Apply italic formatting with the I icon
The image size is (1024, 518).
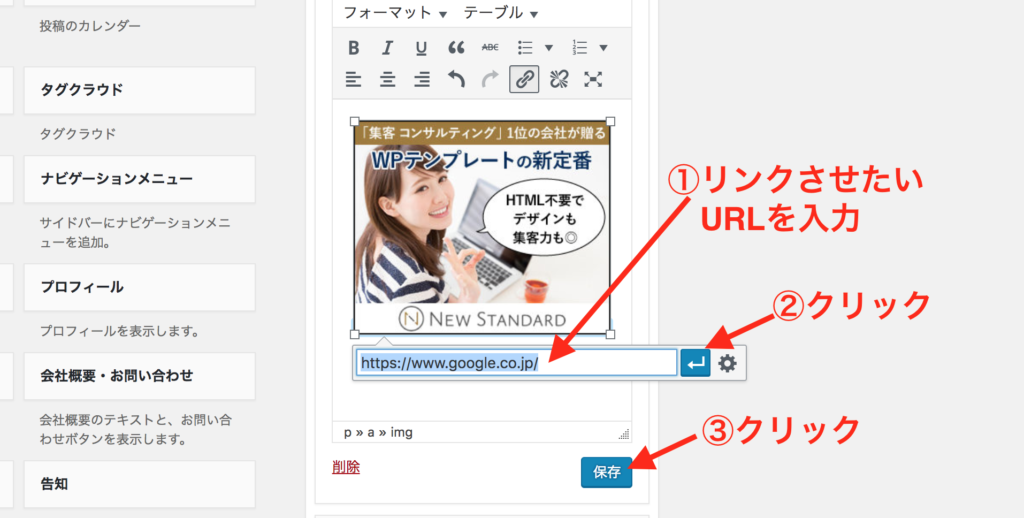point(388,47)
